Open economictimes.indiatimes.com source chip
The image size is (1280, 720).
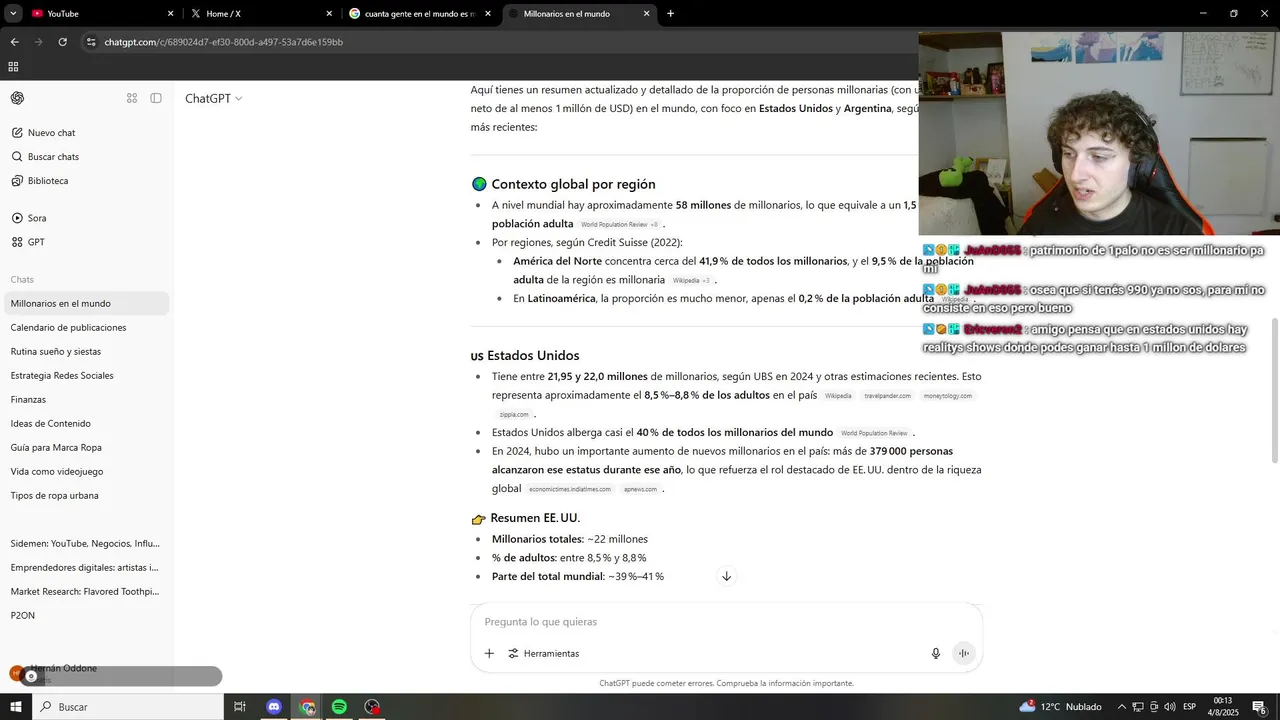pos(570,489)
